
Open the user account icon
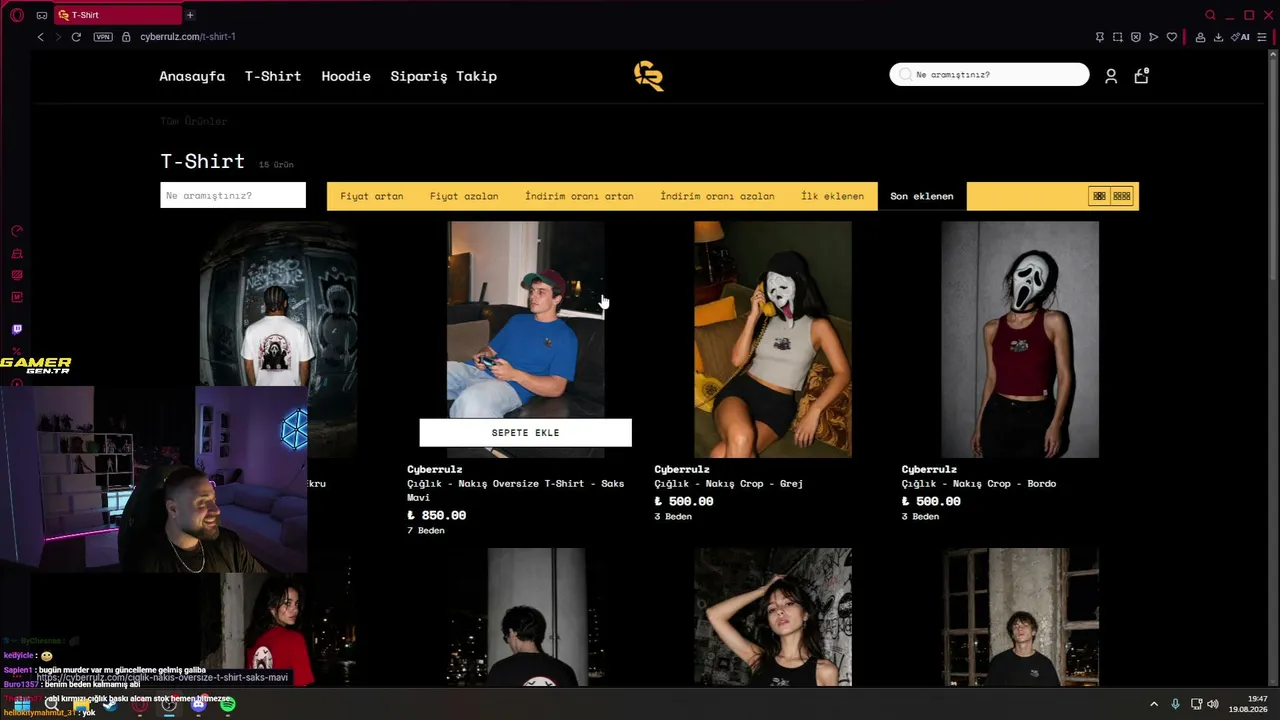point(1111,76)
